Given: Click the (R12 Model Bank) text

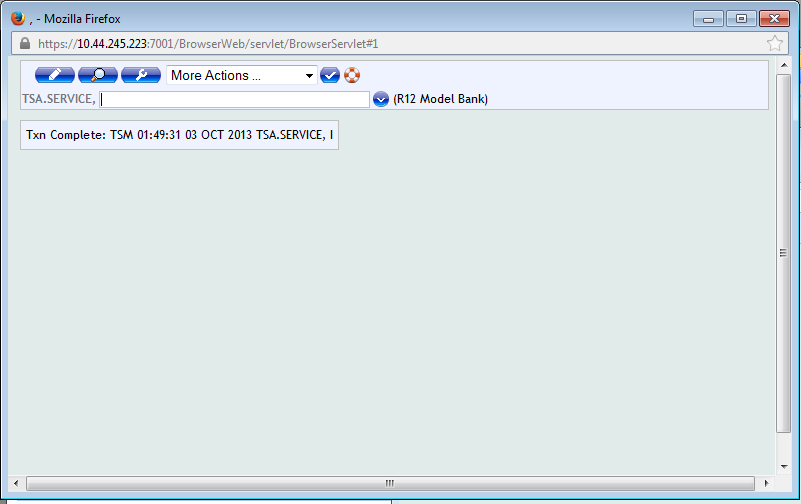Looking at the screenshot, I should (440, 99).
